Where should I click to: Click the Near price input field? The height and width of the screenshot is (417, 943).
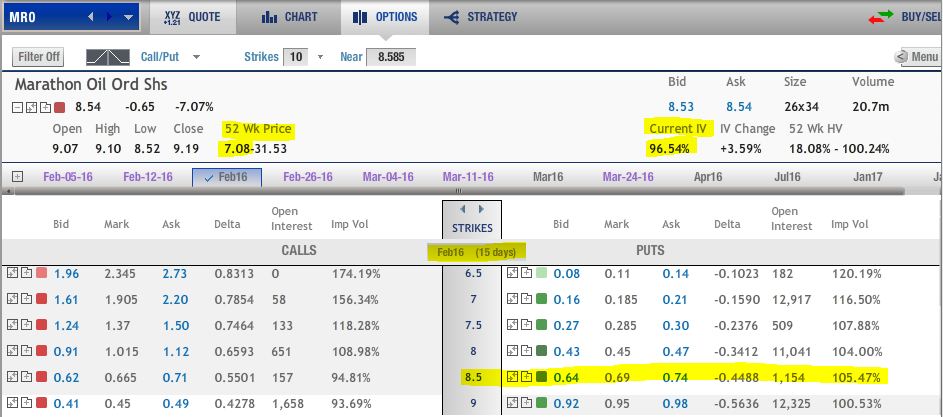390,57
